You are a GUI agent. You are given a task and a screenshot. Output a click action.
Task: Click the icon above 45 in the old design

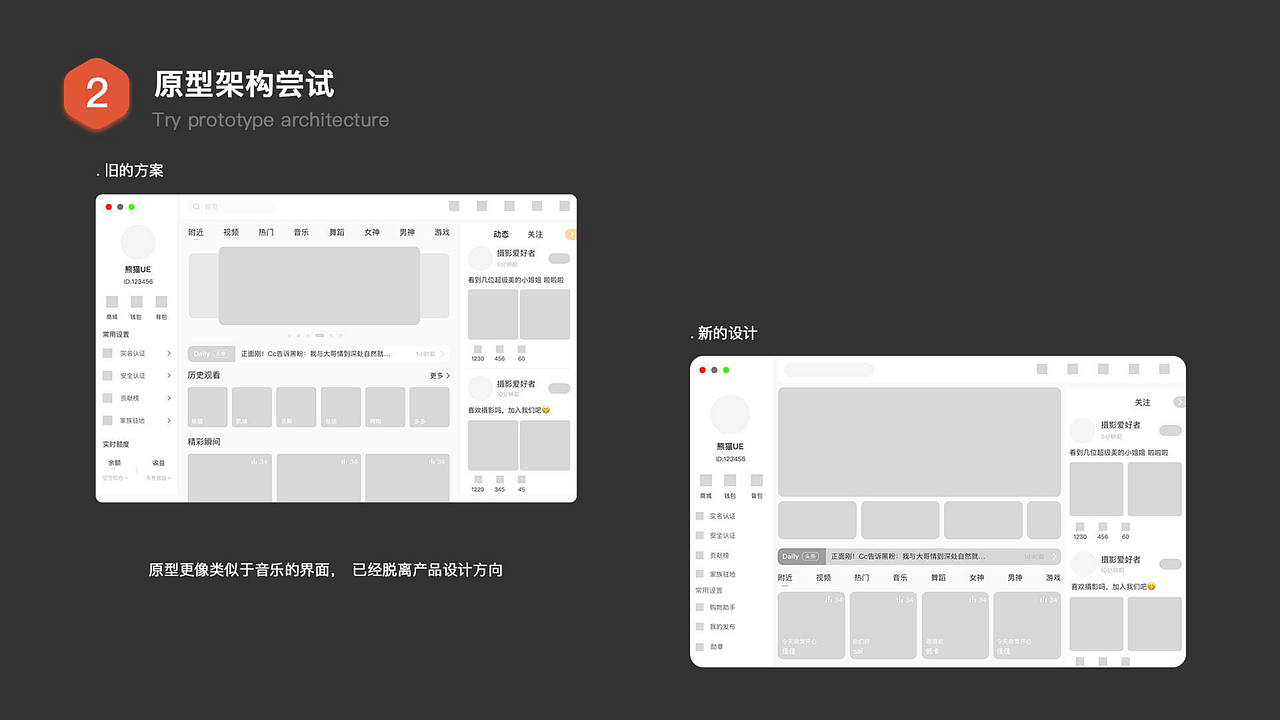pyautogui.click(x=521, y=480)
